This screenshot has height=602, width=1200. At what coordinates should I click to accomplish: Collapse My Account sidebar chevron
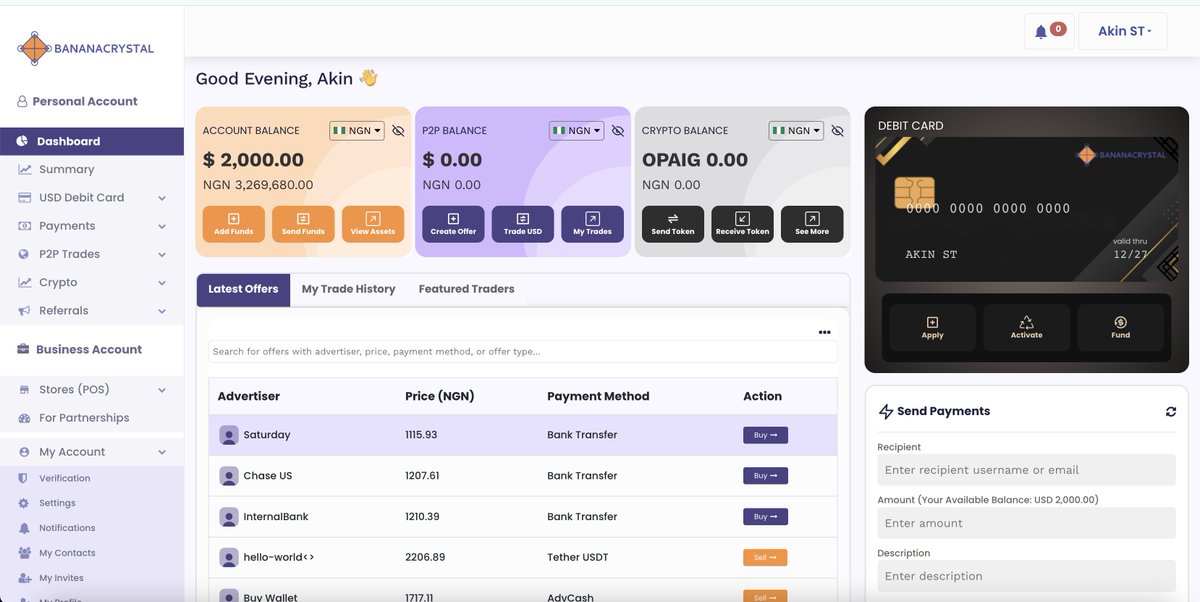(162, 452)
